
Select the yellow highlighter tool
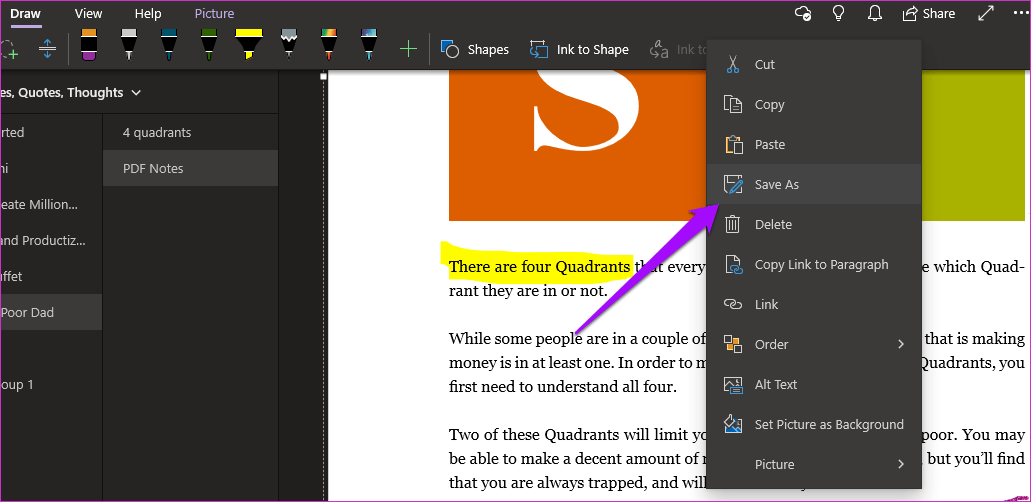click(249, 45)
